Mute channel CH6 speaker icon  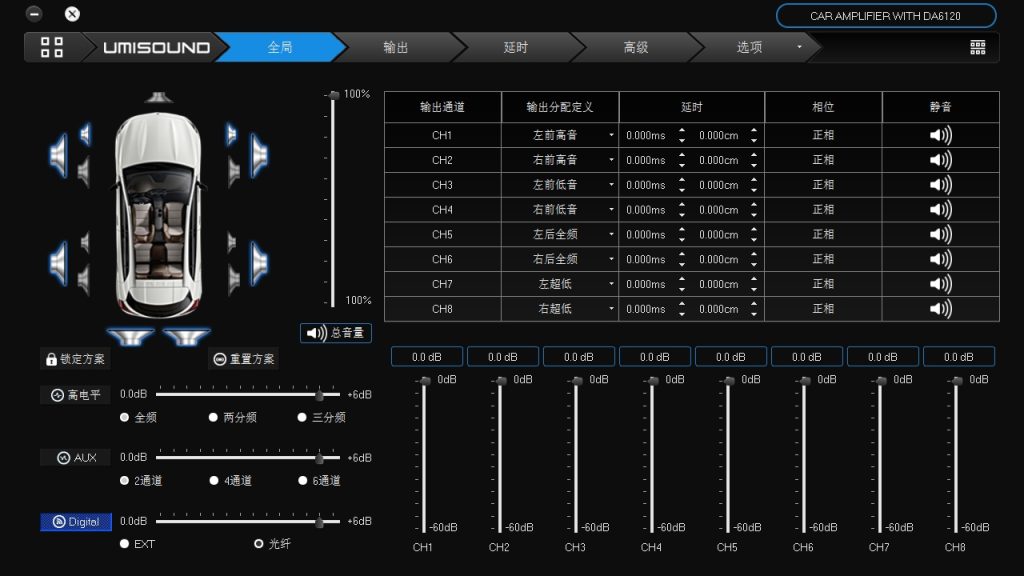click(940, 259)
